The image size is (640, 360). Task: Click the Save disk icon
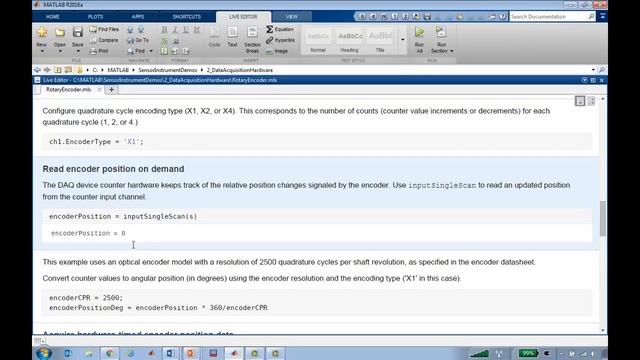tap(78, 32)
